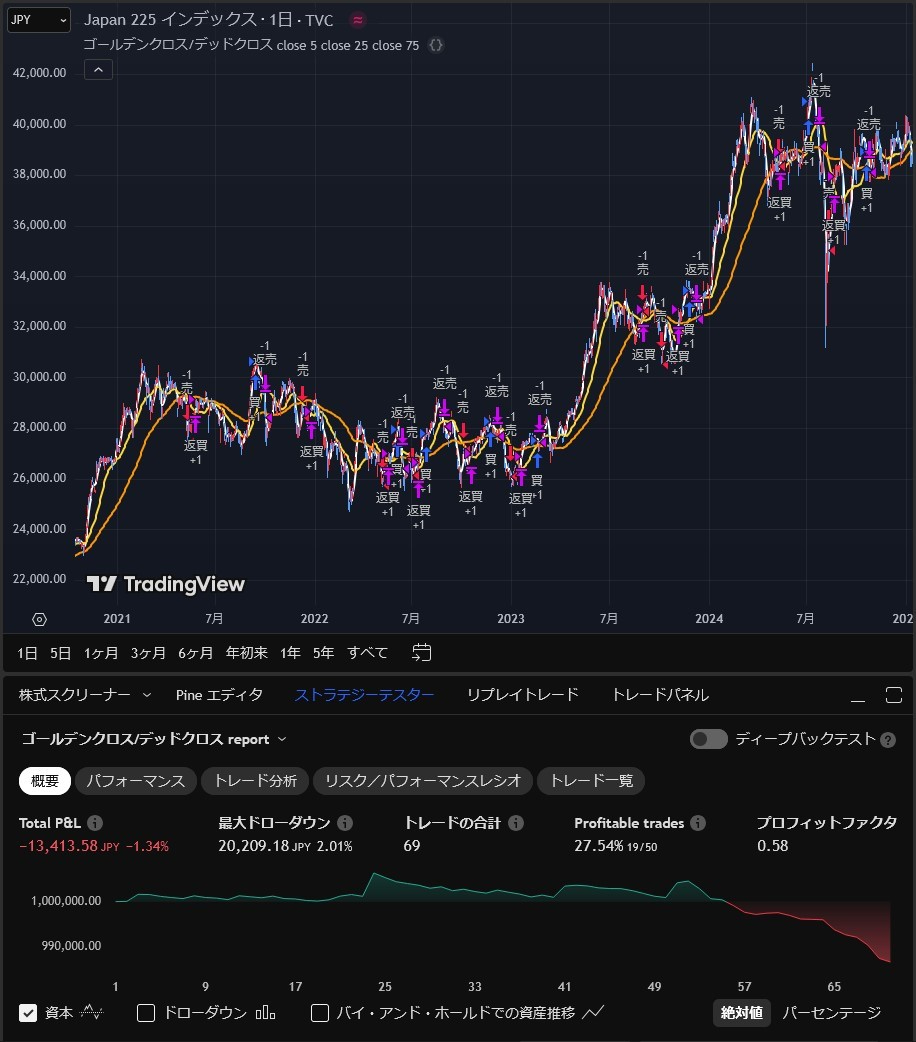Screen dimensions: 916x1042
Task: Click the bar chart icon beside ドローダウン
Action: 265,1012
